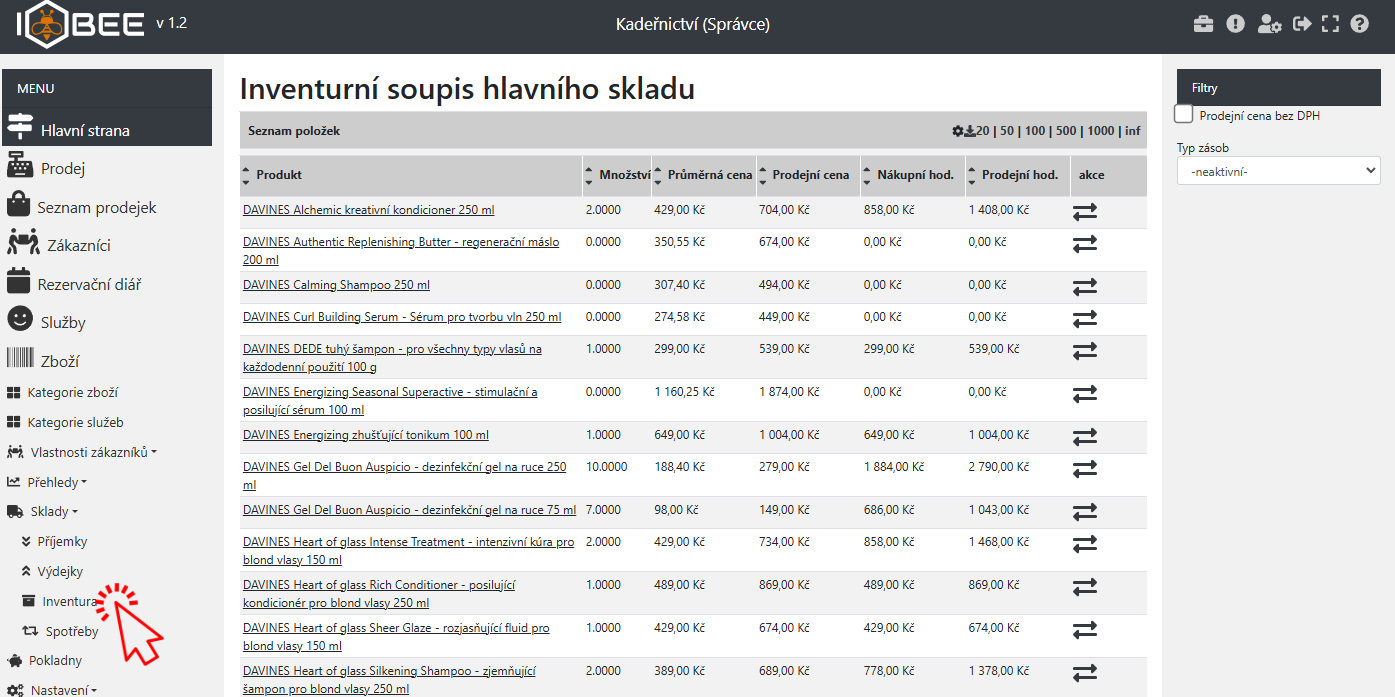This screenshot has height=697, width=1395.
Task: Open Gel Del Buon Auspicio 75 ml link
Action: coord(409,510)
